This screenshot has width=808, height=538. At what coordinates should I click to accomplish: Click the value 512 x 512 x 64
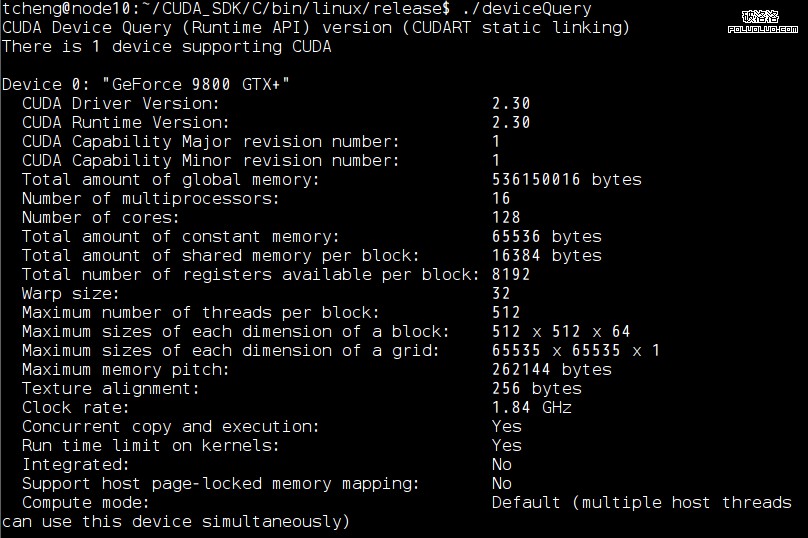click(561, 332)
